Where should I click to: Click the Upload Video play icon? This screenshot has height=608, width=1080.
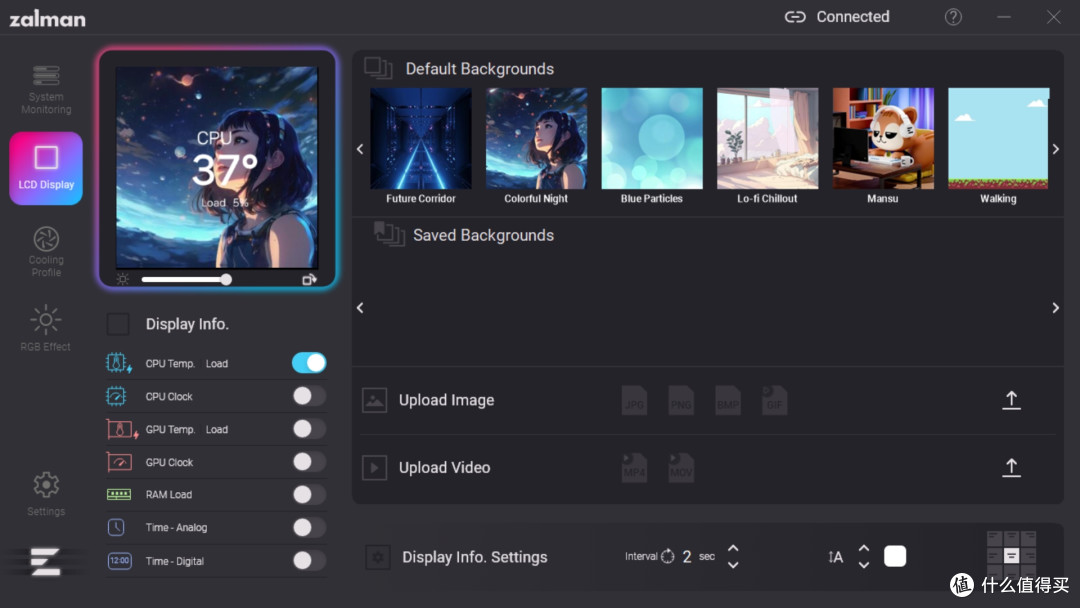tap(374, 468)
